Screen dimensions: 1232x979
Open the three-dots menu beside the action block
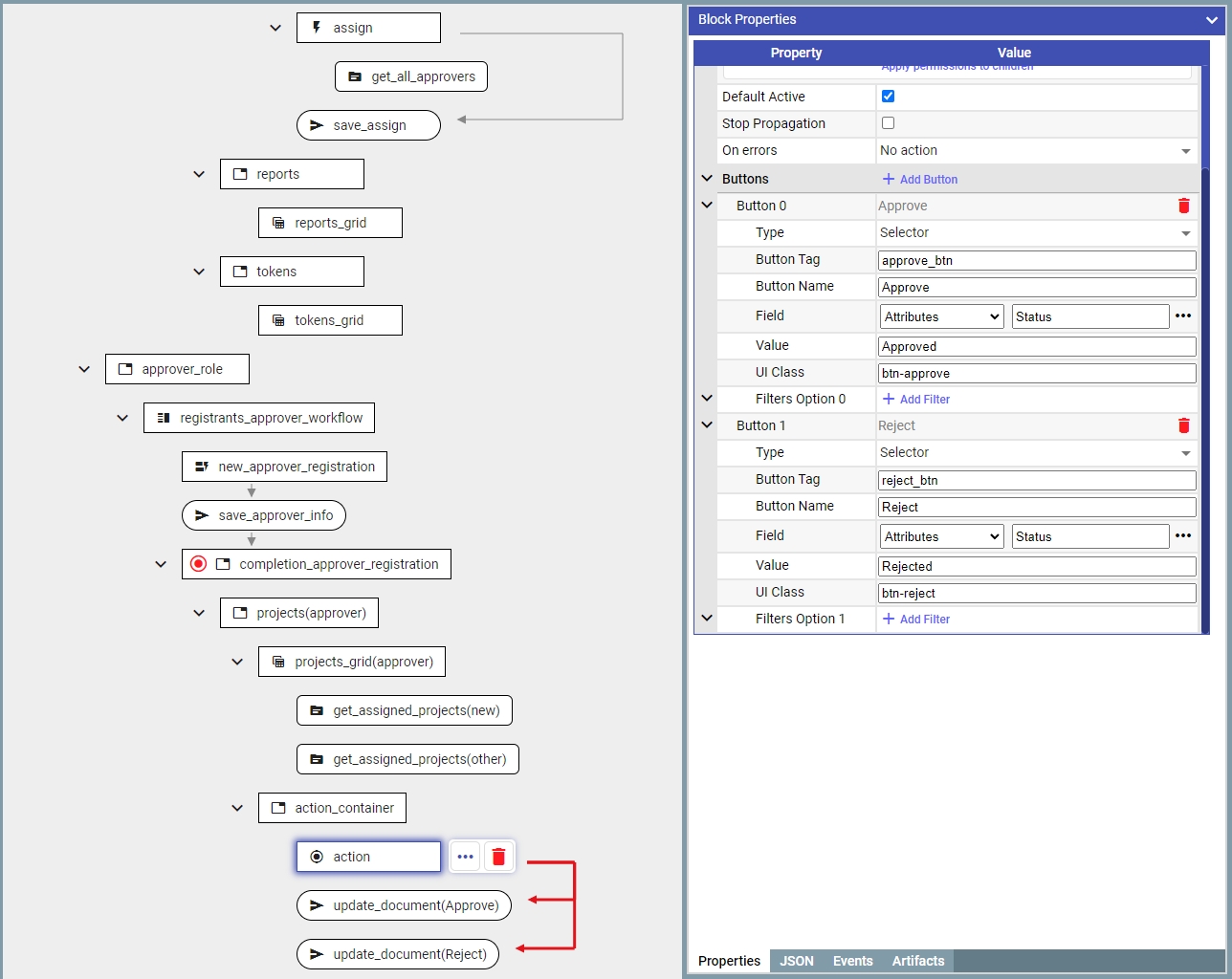(x=466, y=857)
